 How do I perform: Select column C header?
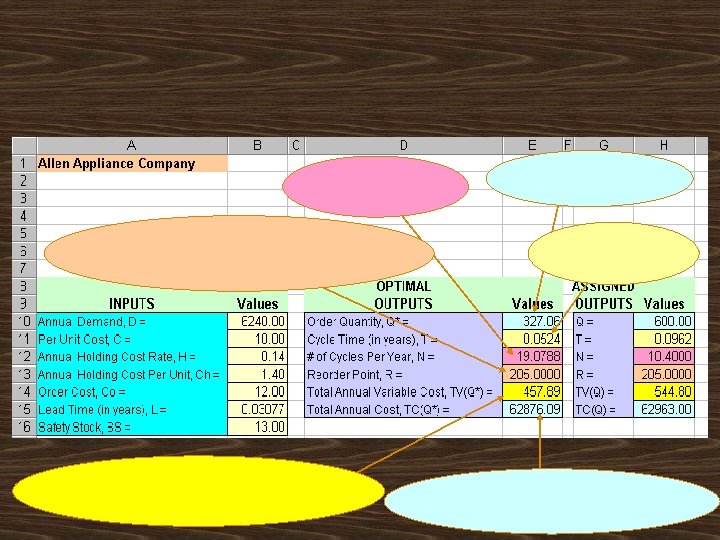click(296, 146)
